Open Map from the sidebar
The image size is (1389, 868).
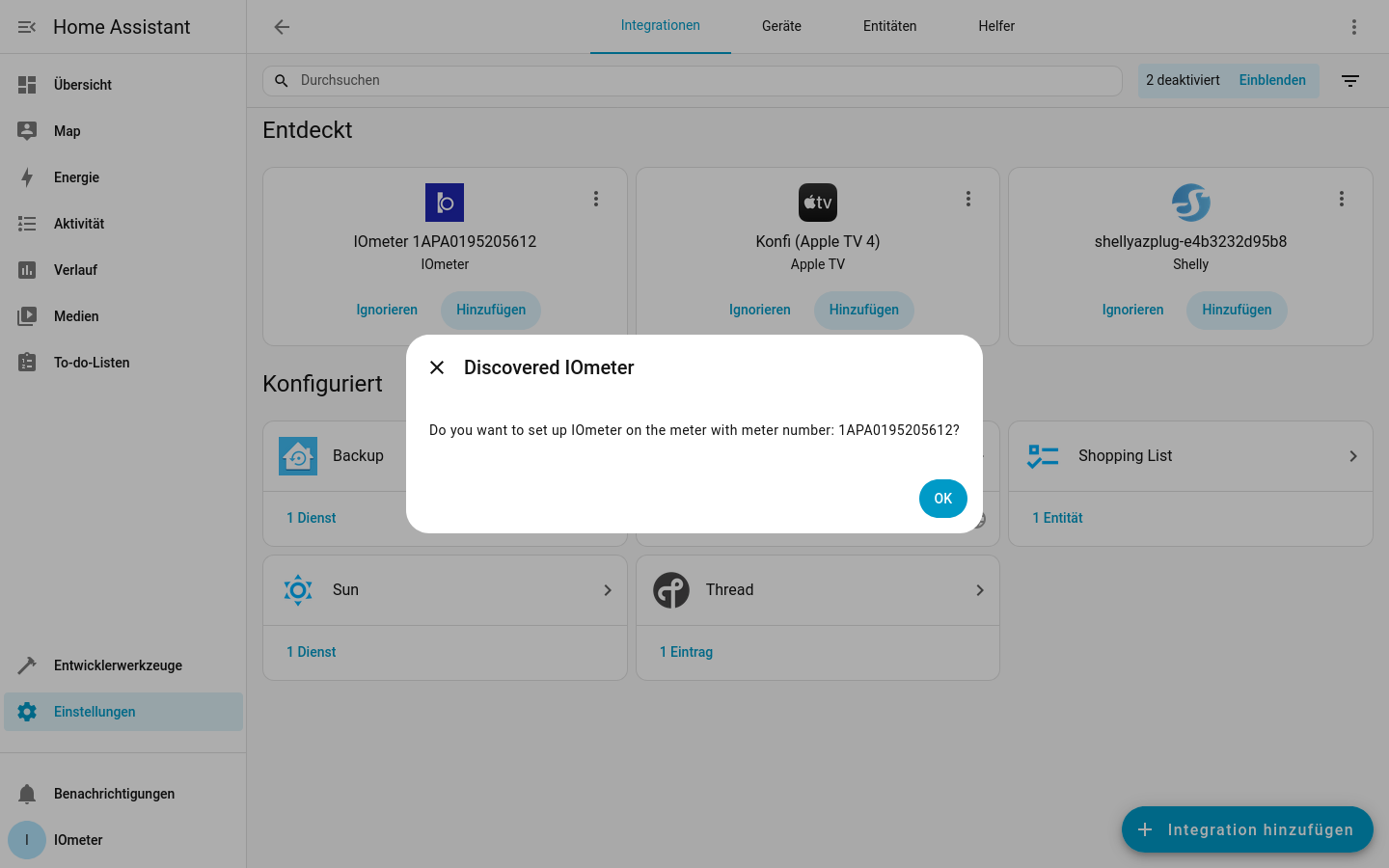pos(123,131)
